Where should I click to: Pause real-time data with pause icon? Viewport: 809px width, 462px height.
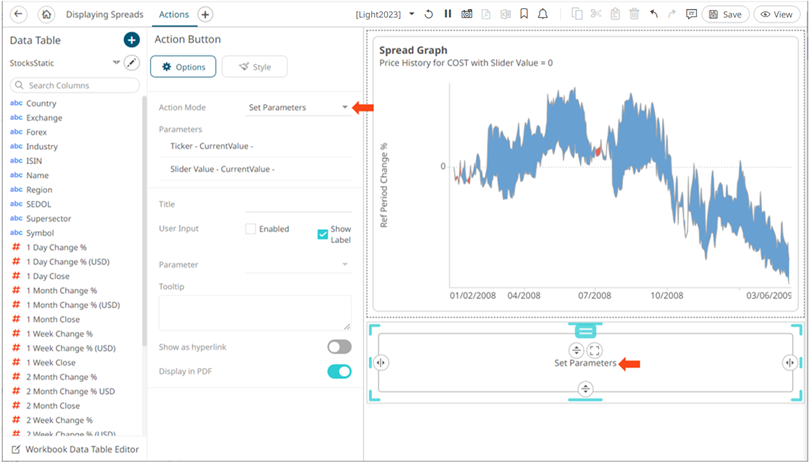pyautogui.click(x=448, y=15)
